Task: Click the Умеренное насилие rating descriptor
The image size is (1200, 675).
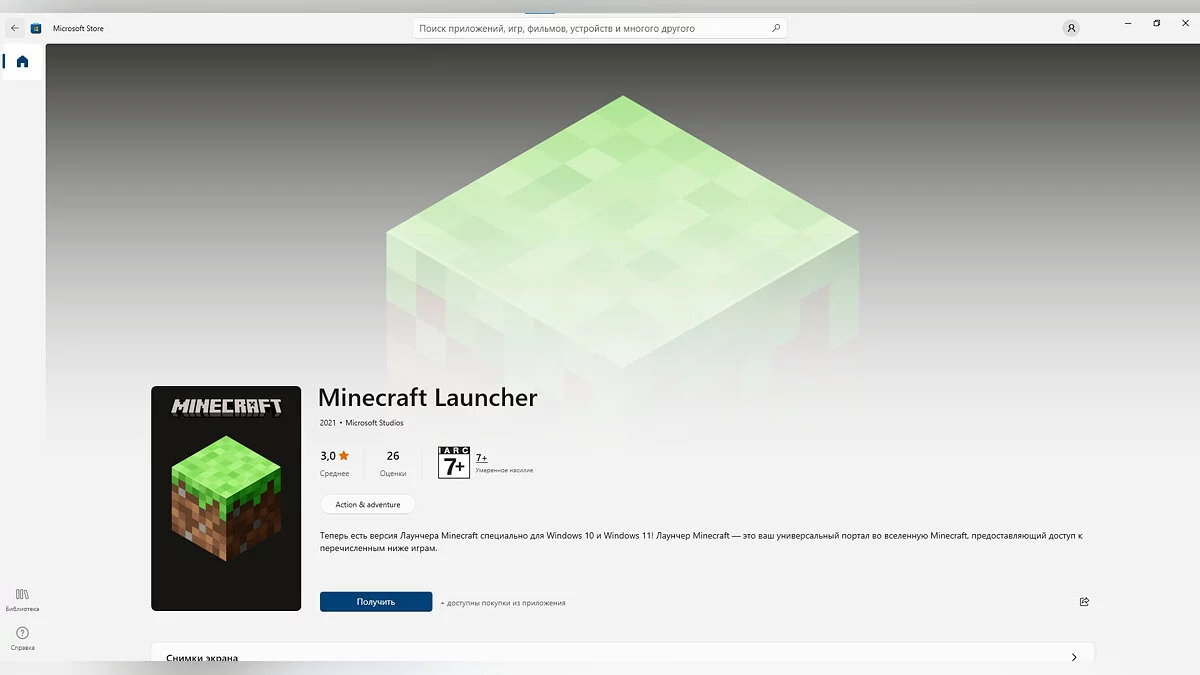Action: point(504,470)
